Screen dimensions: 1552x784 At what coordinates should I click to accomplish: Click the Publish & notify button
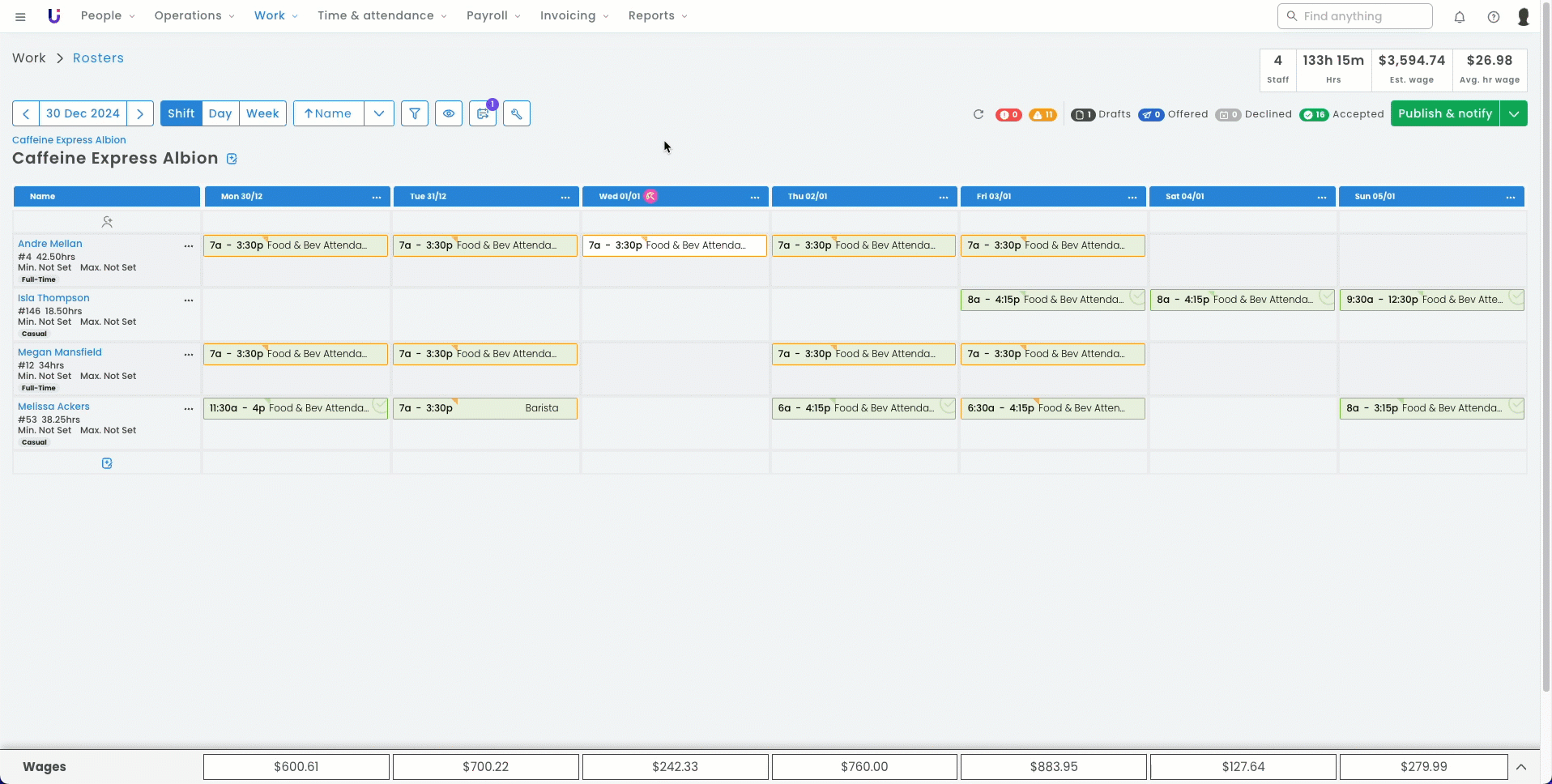(x=1444, y=113)
